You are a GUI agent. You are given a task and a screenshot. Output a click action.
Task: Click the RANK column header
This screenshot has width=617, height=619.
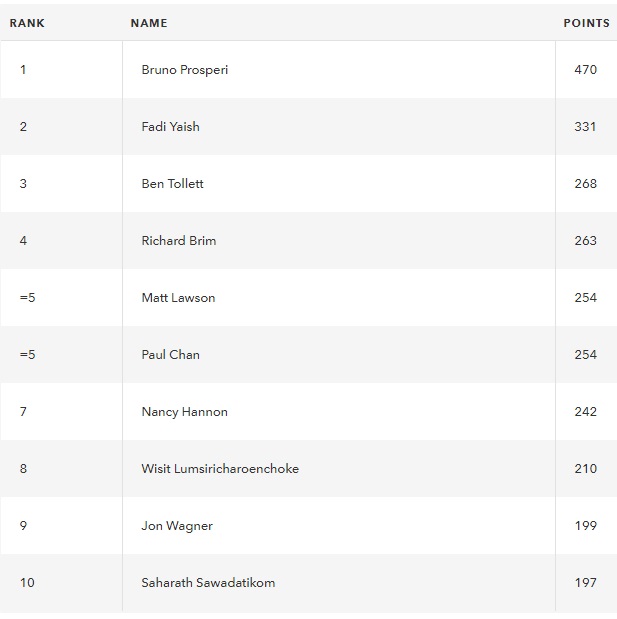27,23
